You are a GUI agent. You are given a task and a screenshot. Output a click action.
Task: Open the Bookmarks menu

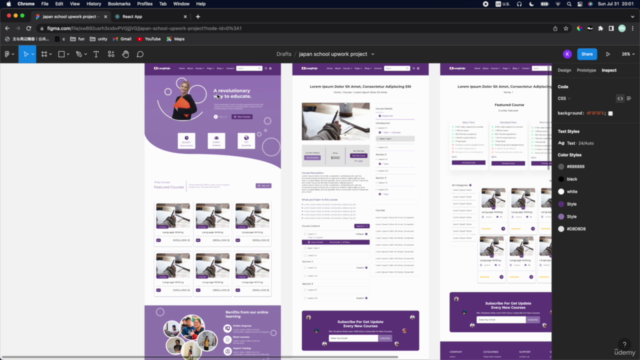(x=119, y=4)
